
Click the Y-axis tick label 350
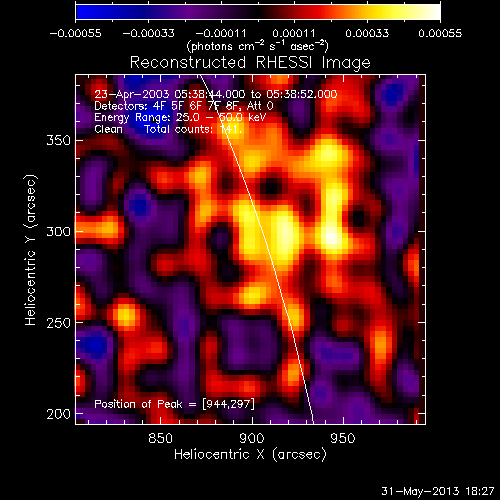click(x=59, y=140)
